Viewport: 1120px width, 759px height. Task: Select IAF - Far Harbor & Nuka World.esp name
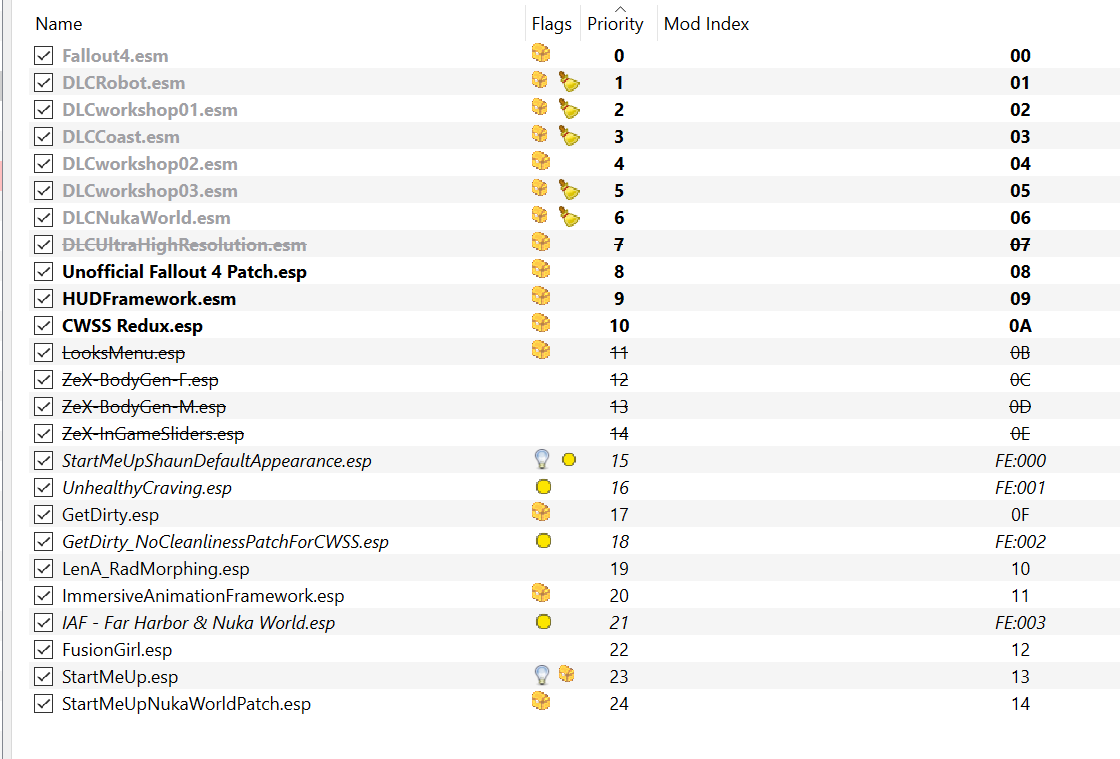199,623
